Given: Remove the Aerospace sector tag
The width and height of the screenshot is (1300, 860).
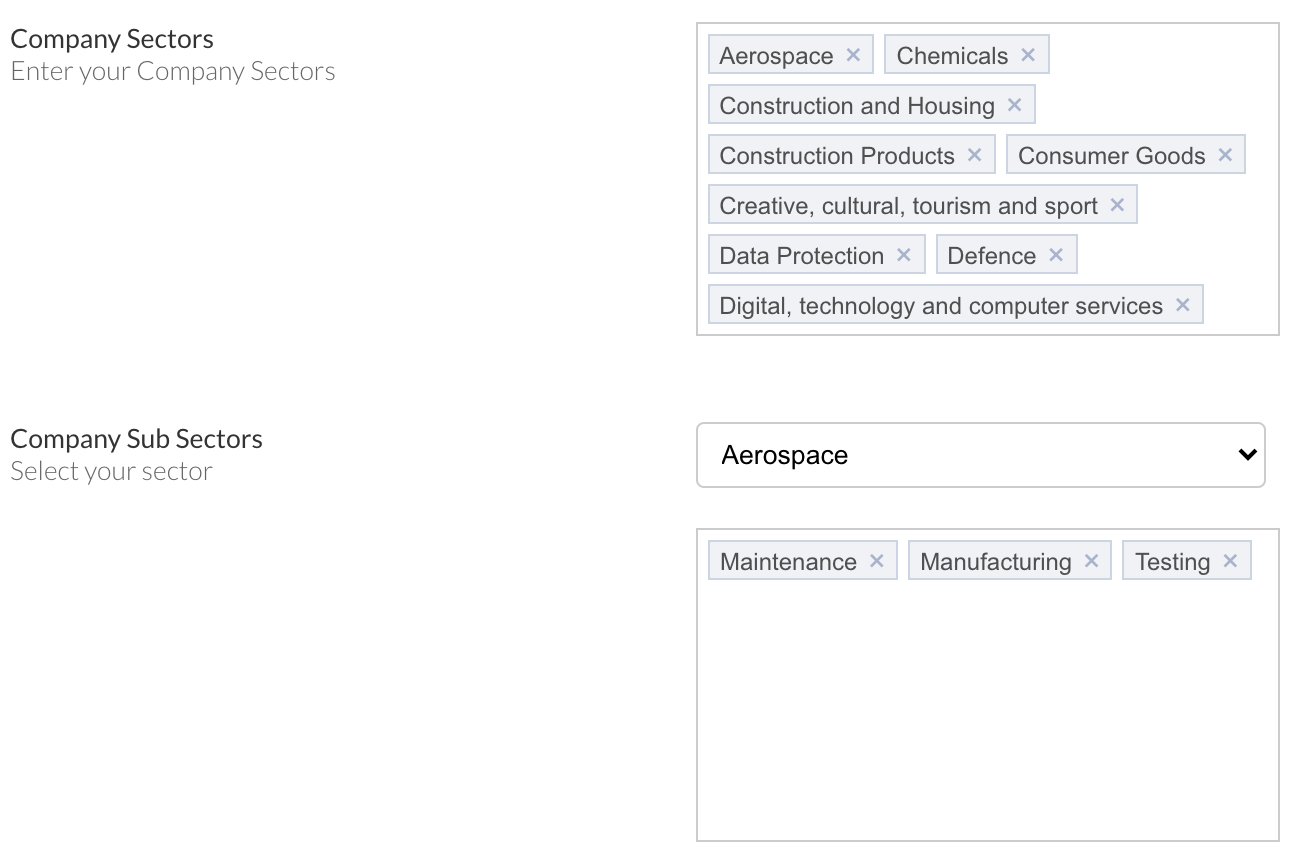Looking at the screenshot, I should [x=856, y=55].
